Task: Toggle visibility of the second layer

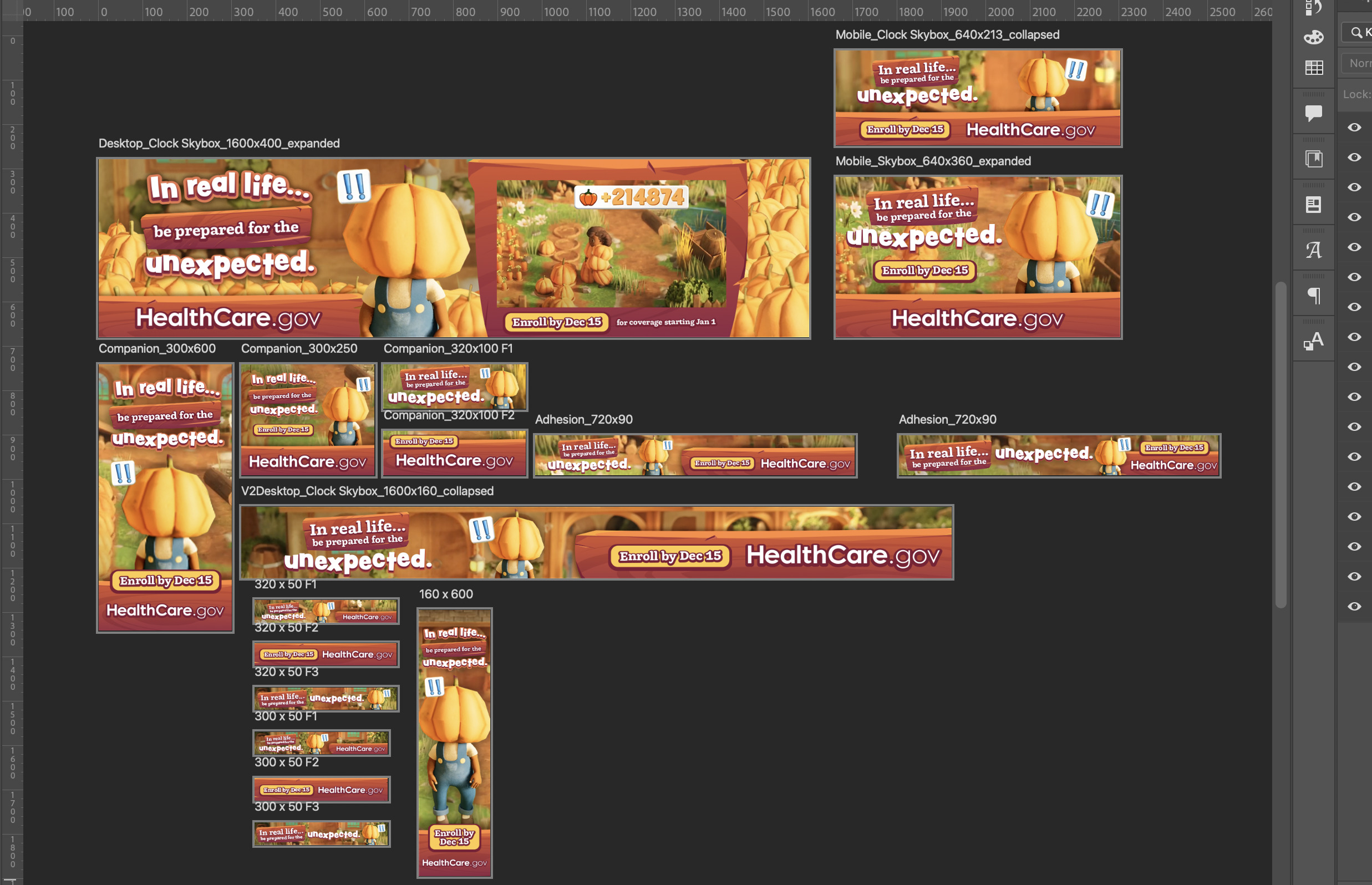Action: coord(1355,157)
